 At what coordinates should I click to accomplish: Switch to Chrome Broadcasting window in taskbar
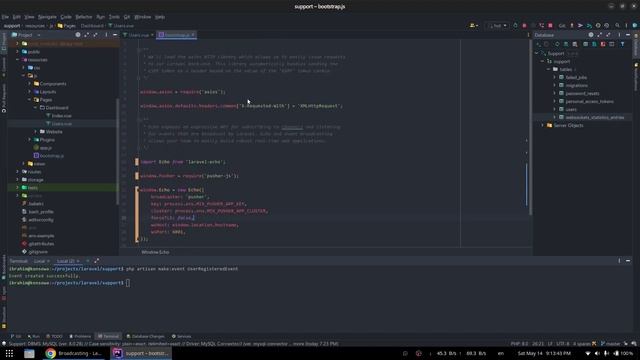click(x=75, y=353)
